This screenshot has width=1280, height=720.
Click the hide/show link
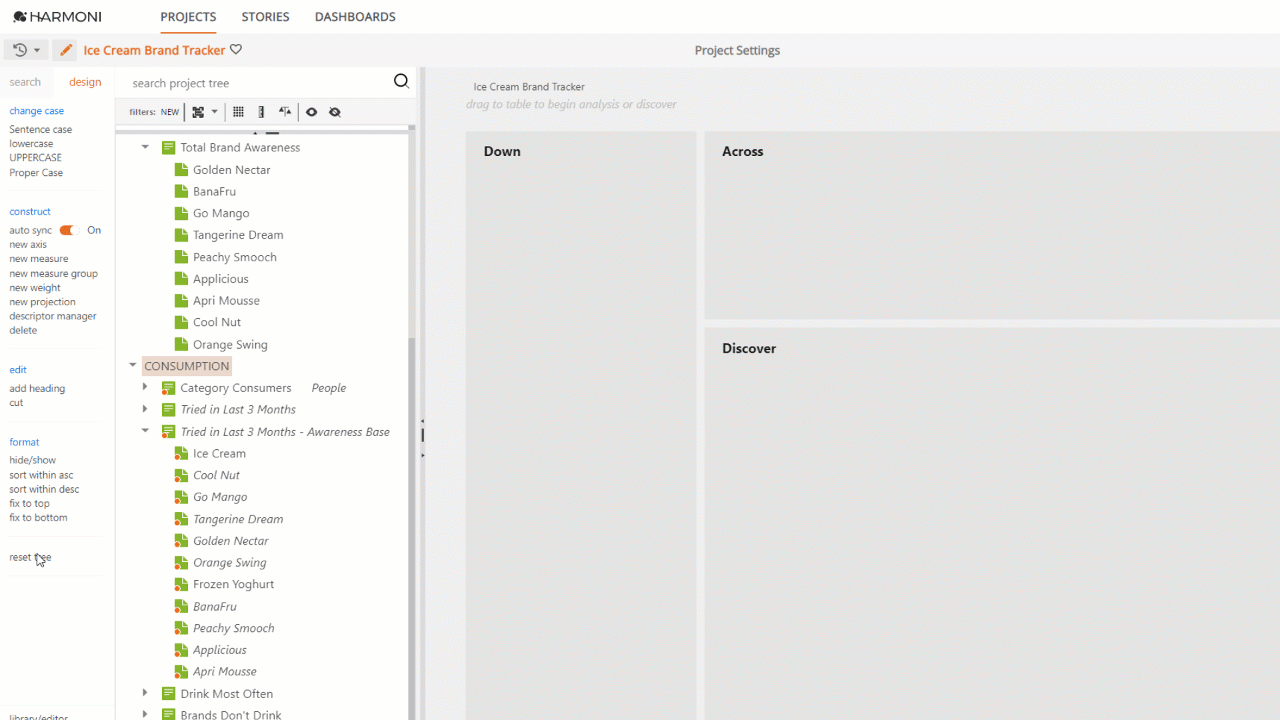(32, 460)
